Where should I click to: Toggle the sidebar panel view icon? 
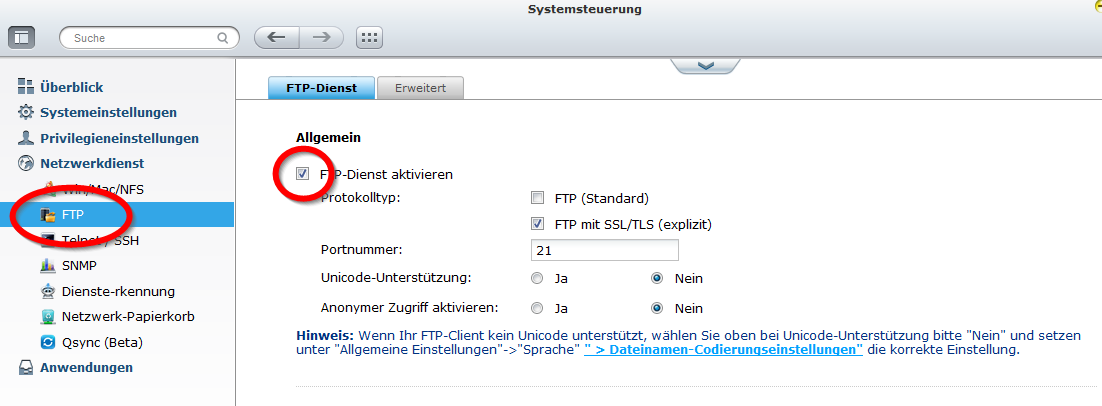[22, 38]
